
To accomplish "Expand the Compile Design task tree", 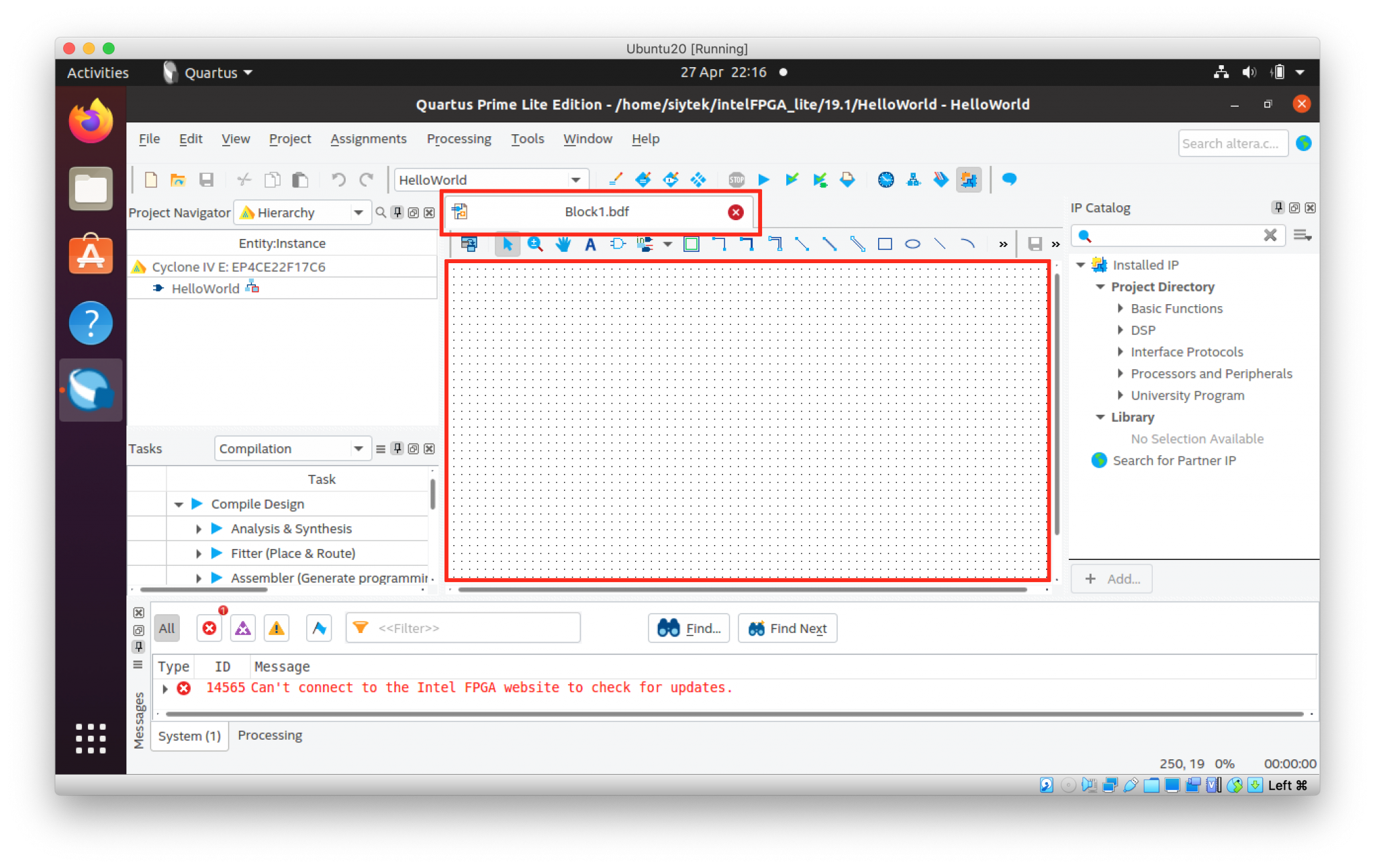I will pos(179,503).
